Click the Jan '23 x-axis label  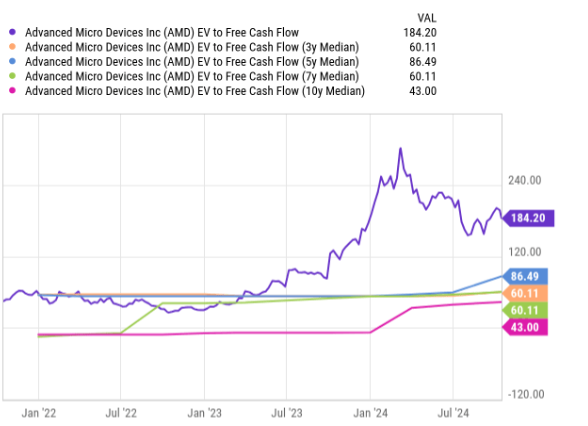click(204, 413)
